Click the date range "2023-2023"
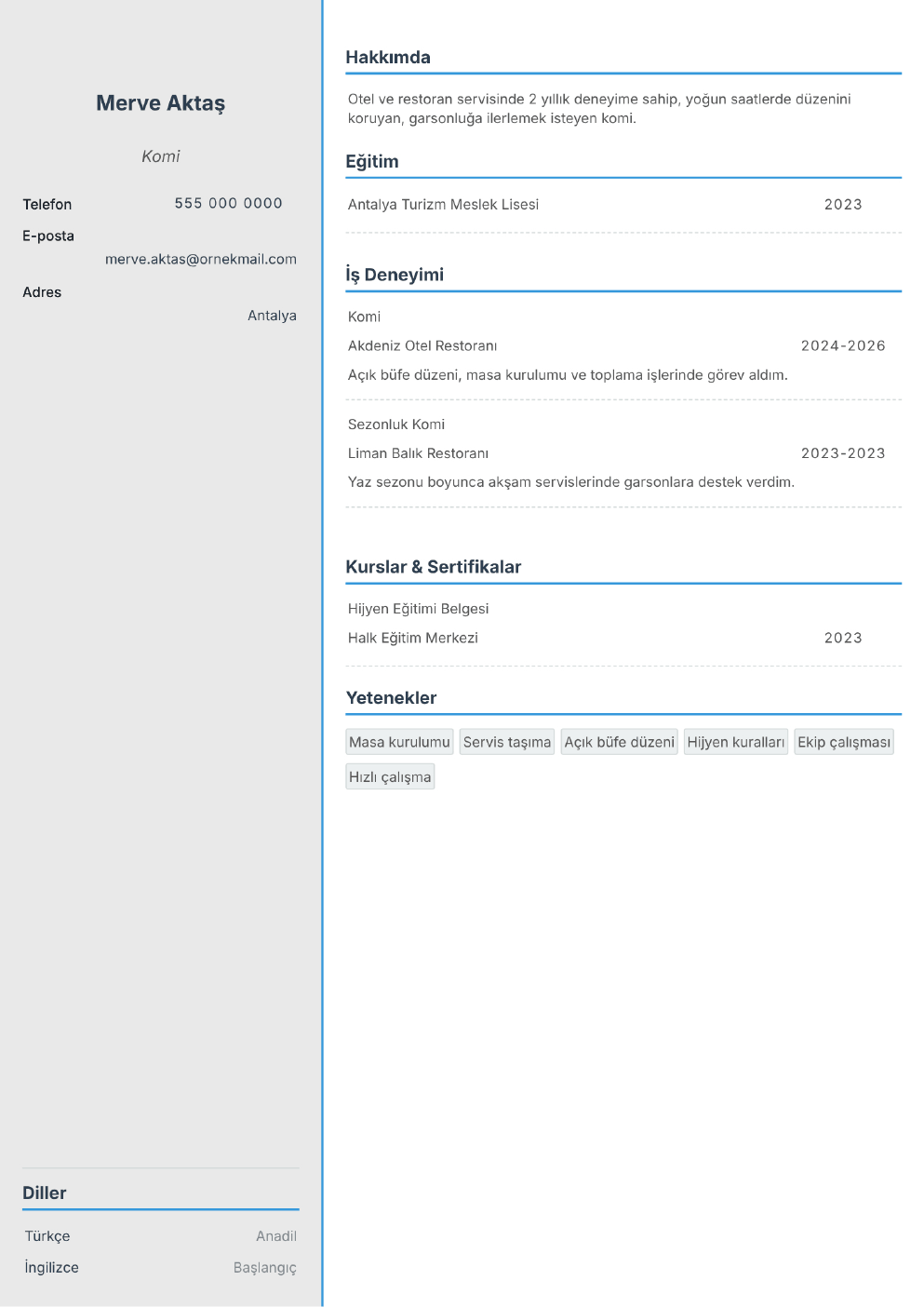924x1307 pixels. coord(843,453)
